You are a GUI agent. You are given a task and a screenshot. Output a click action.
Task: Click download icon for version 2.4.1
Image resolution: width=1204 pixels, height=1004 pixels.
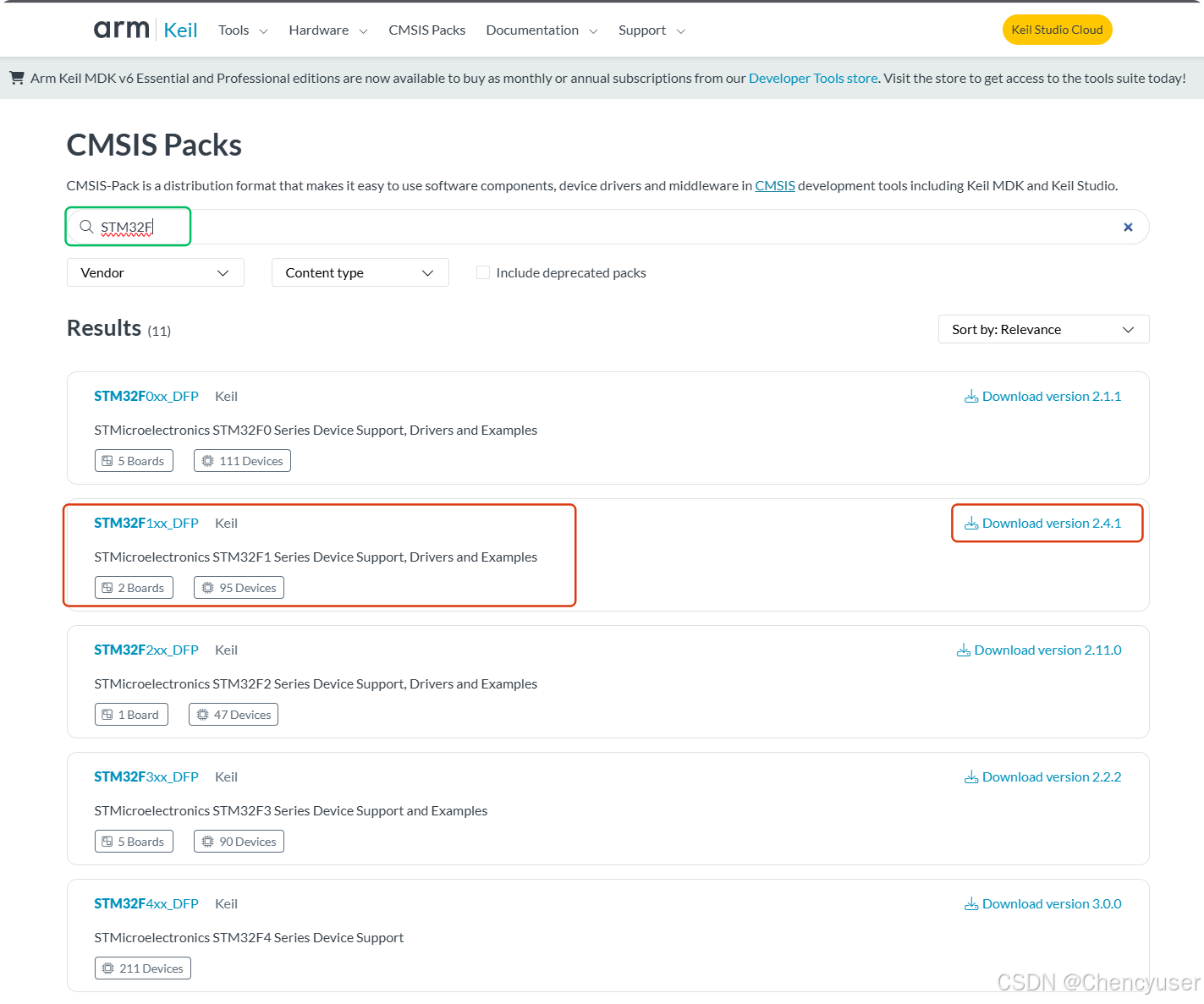tap(971, 524)
